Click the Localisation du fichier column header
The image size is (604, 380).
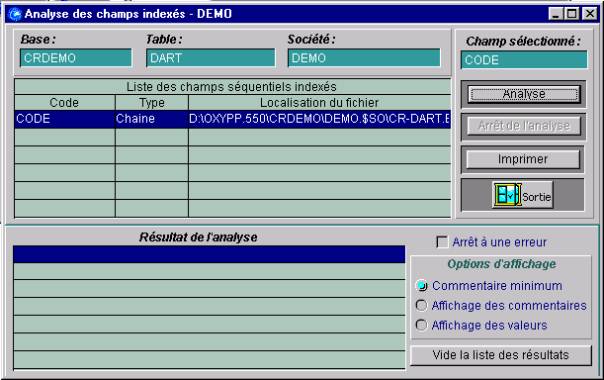click(319, 103)
